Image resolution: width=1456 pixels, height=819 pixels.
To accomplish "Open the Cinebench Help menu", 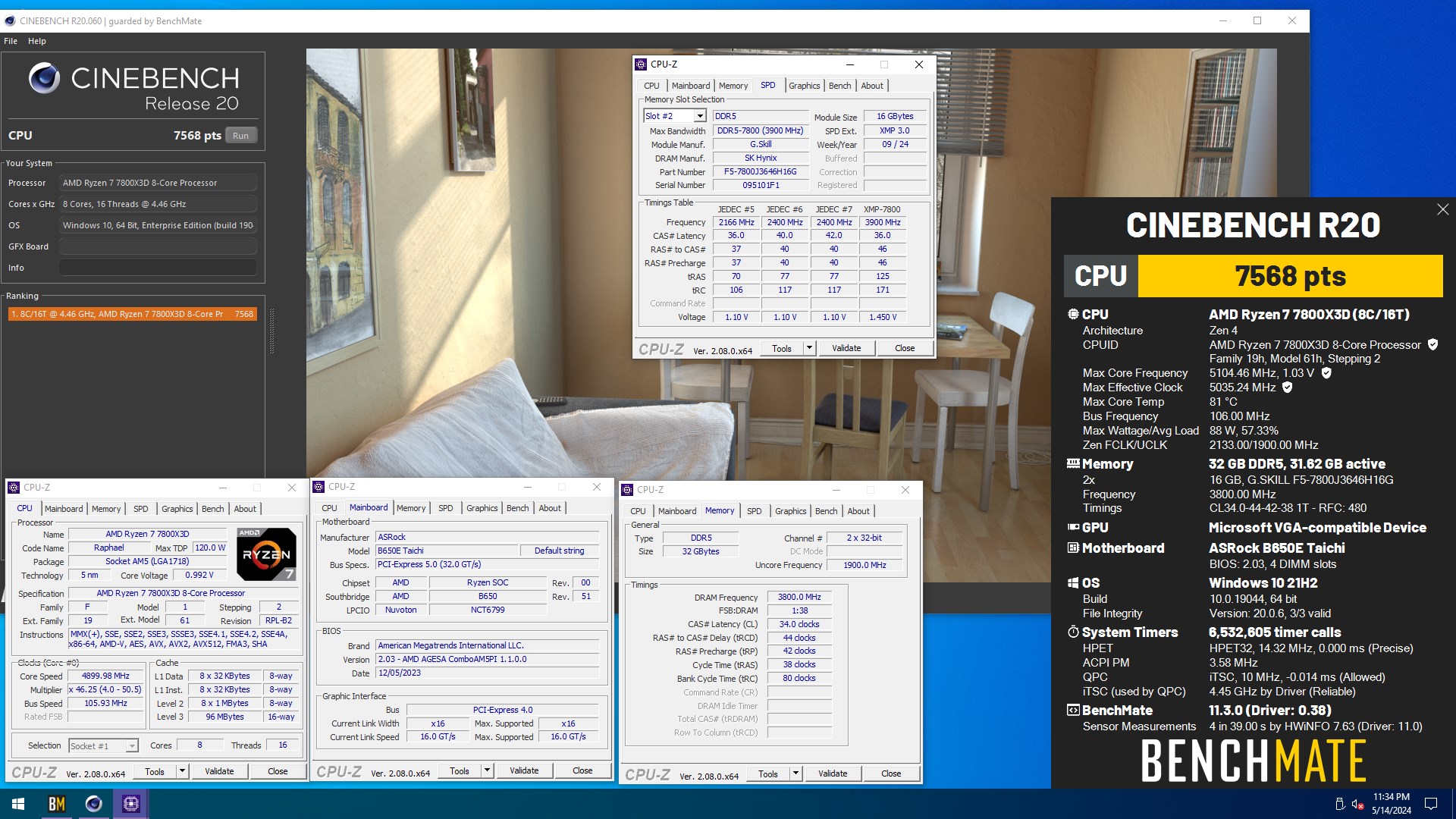I will (x=37, y=41).
